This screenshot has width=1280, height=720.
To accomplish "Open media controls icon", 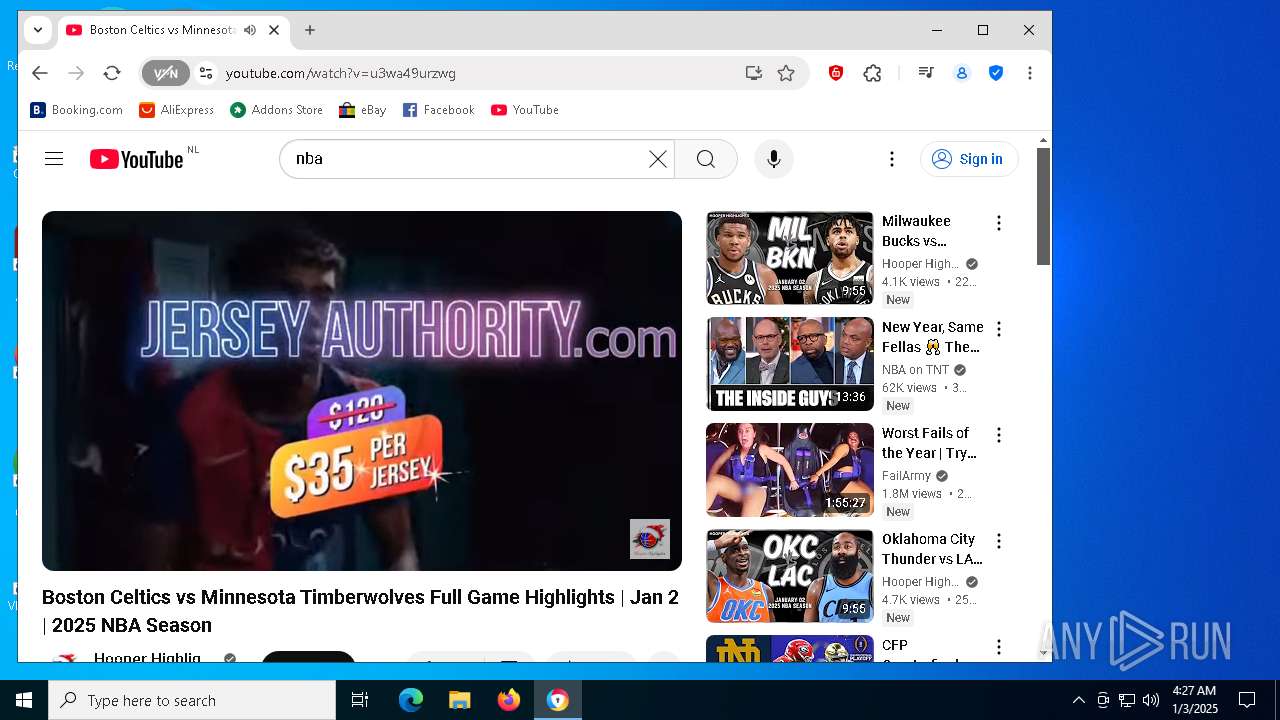I will (x=926, y=73).
